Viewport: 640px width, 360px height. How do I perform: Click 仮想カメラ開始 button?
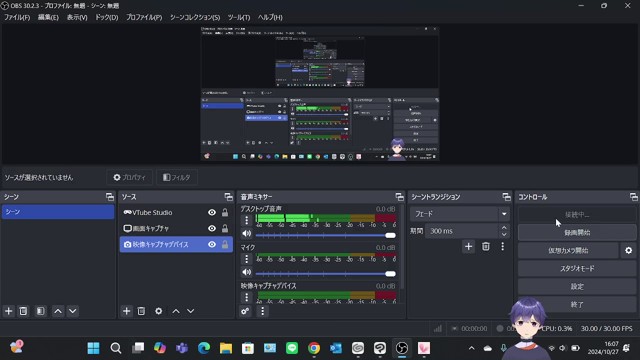(x=568, y=251)
